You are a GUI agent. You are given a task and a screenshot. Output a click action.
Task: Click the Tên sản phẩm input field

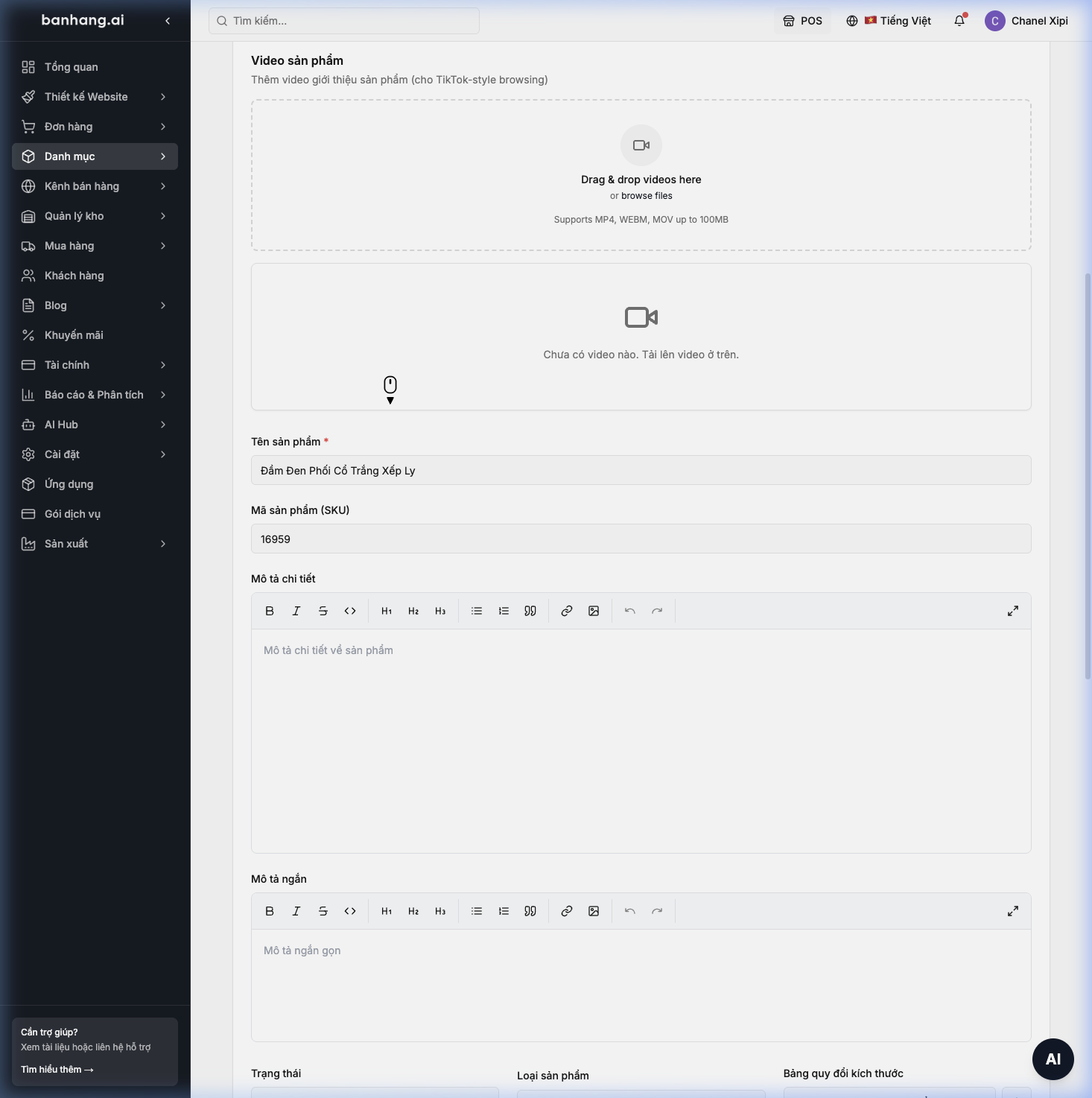(x=641, y=470)
